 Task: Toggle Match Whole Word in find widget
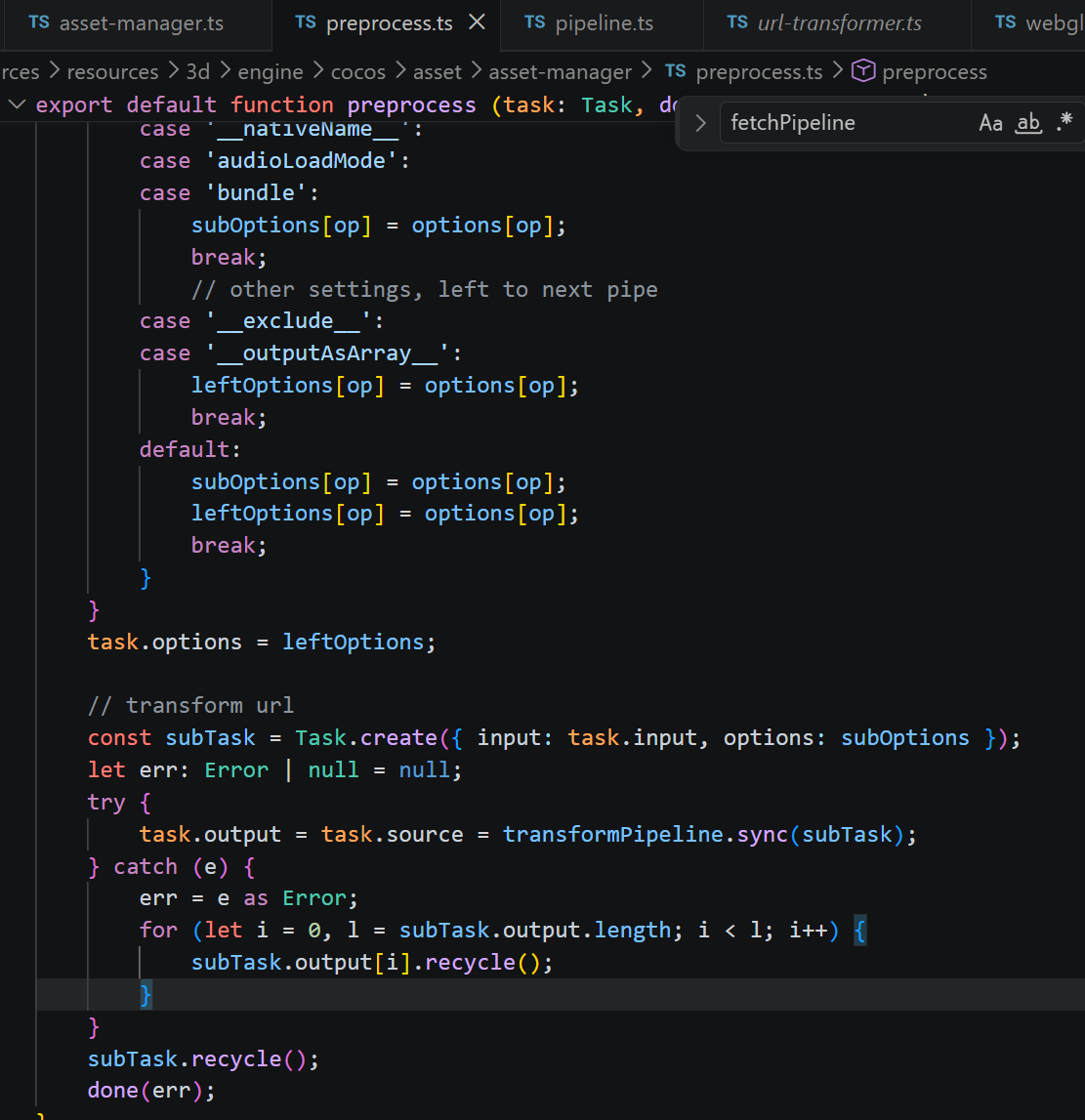(1028, 123)
